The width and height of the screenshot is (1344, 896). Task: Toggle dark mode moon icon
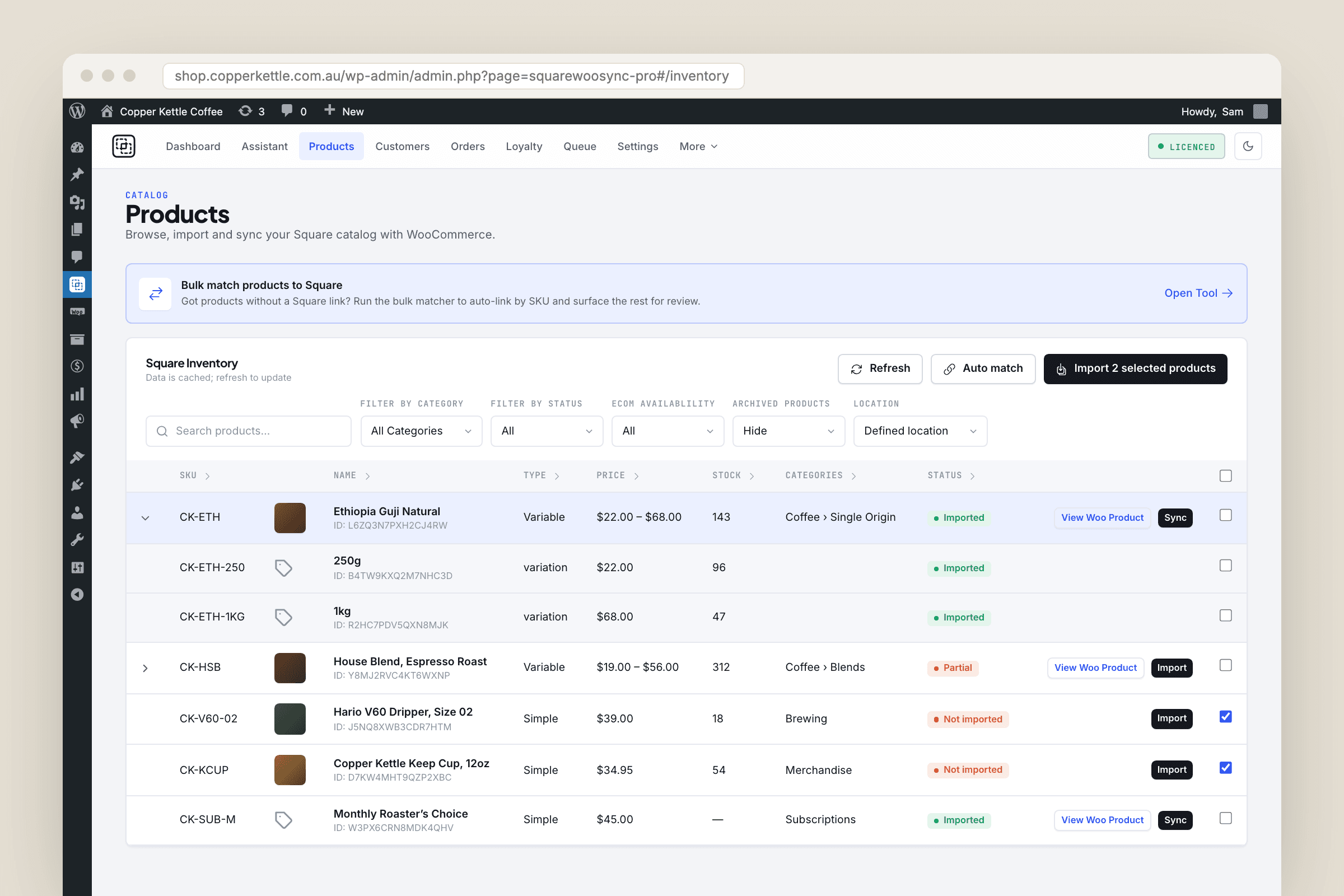coord(1248,146)
